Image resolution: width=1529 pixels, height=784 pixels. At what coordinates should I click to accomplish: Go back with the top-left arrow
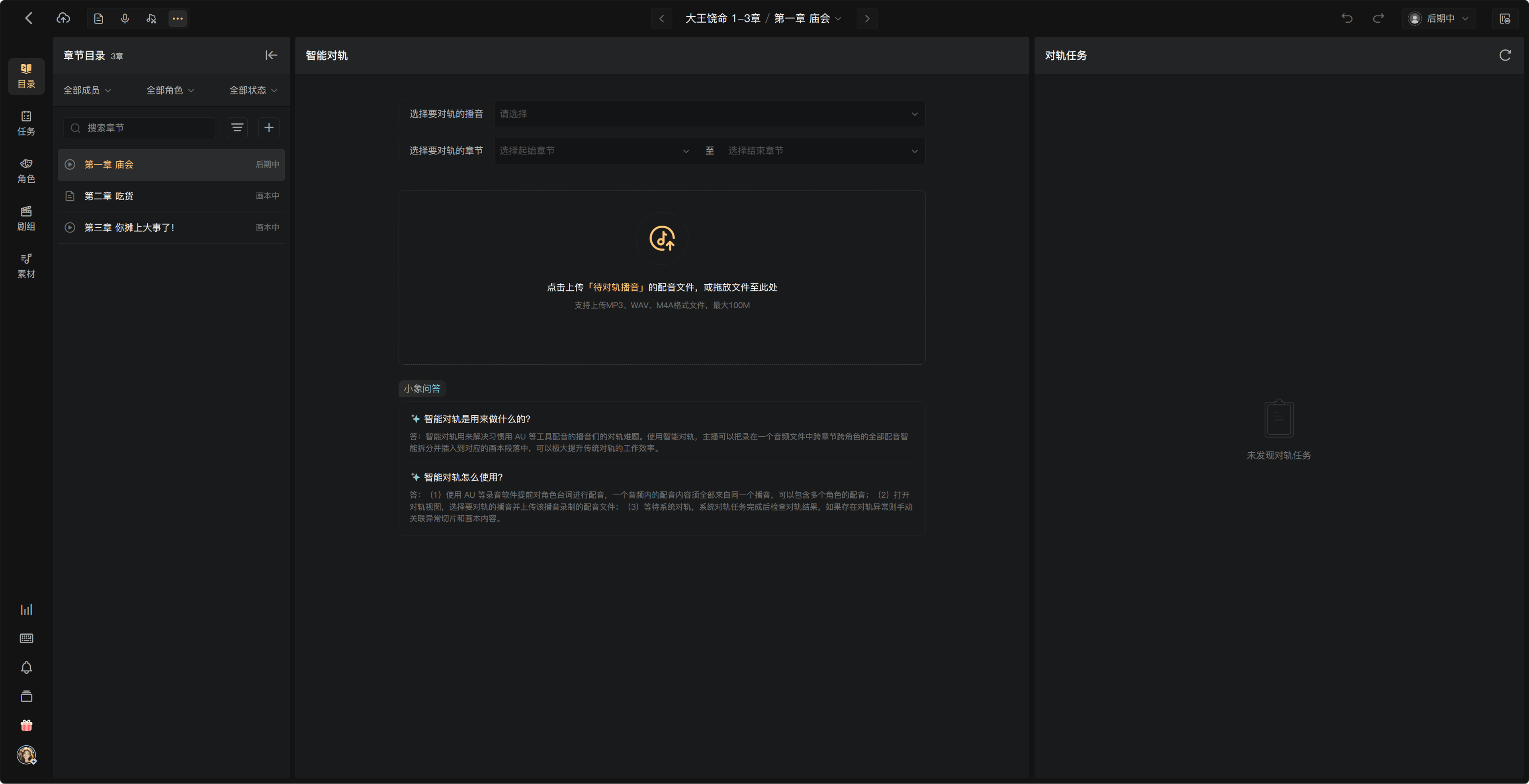(x=29, y=18)
